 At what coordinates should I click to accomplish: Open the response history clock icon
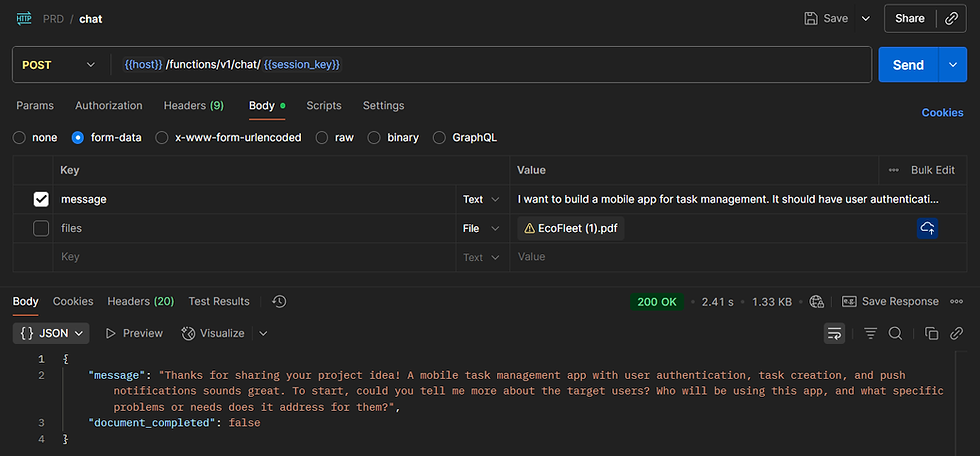[x=279, y=302]
